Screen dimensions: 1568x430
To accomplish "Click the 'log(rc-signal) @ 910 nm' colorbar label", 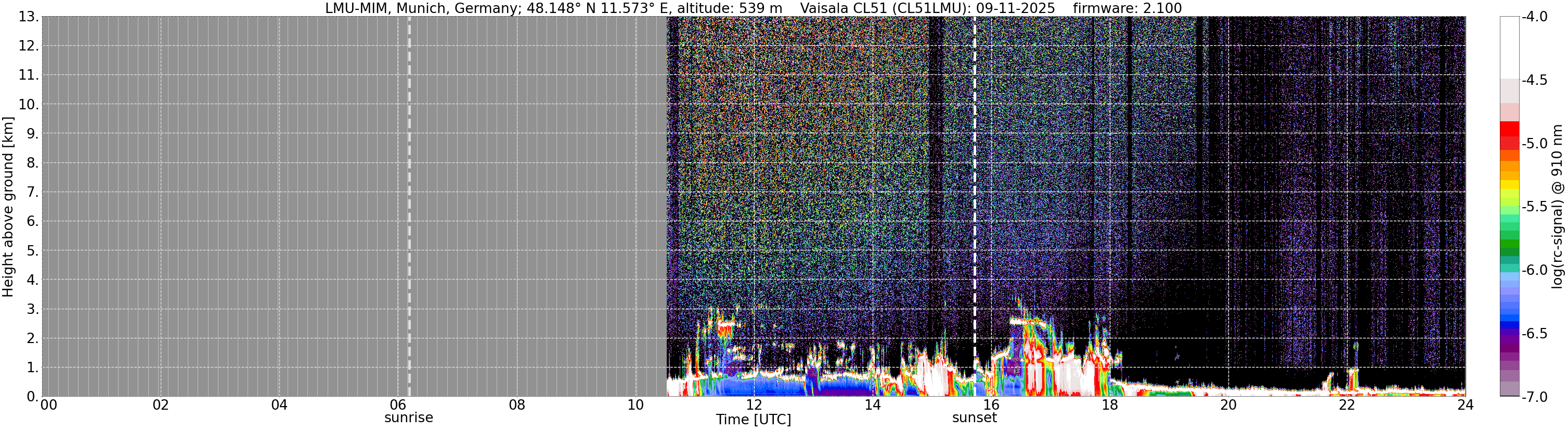I will 1558,207.
